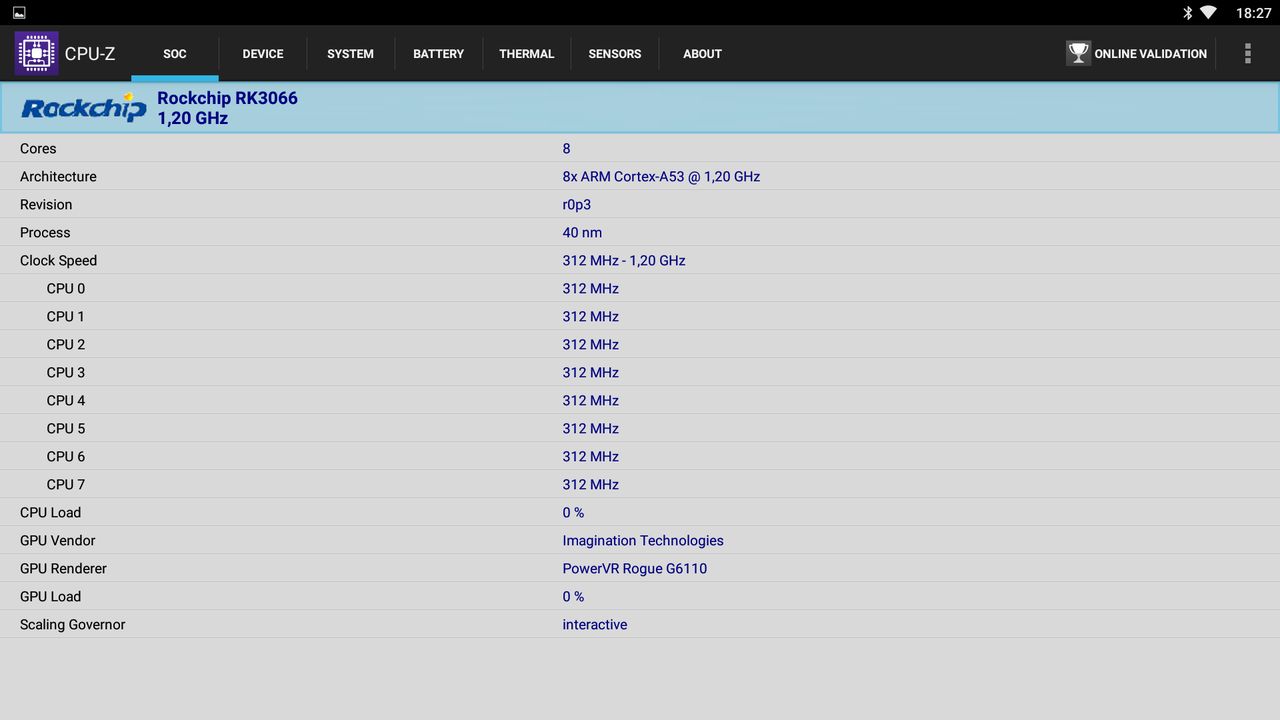Click the ONLINE VALIDATION button text
The image size is (1280, 720).
click(1151, 54)
